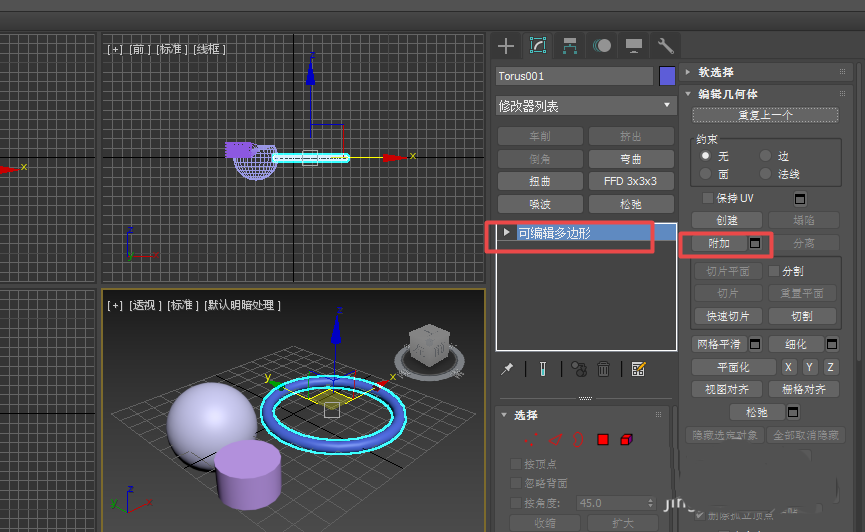Enable 忽略背面 checkbox
The height and width of the screenshot is (532, 865).
(516, 483)
